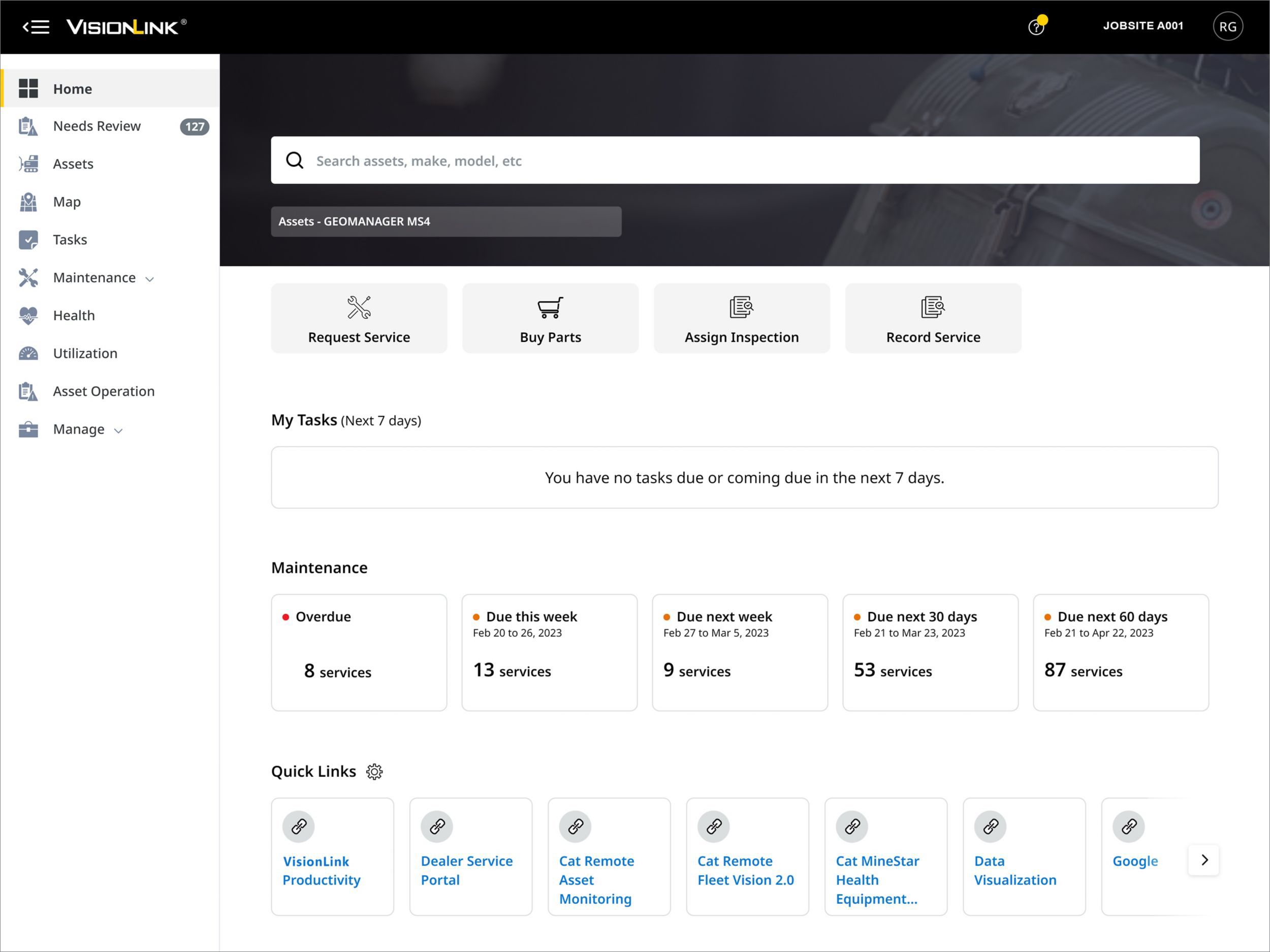Click the help question mark icon

point(1036,26)
